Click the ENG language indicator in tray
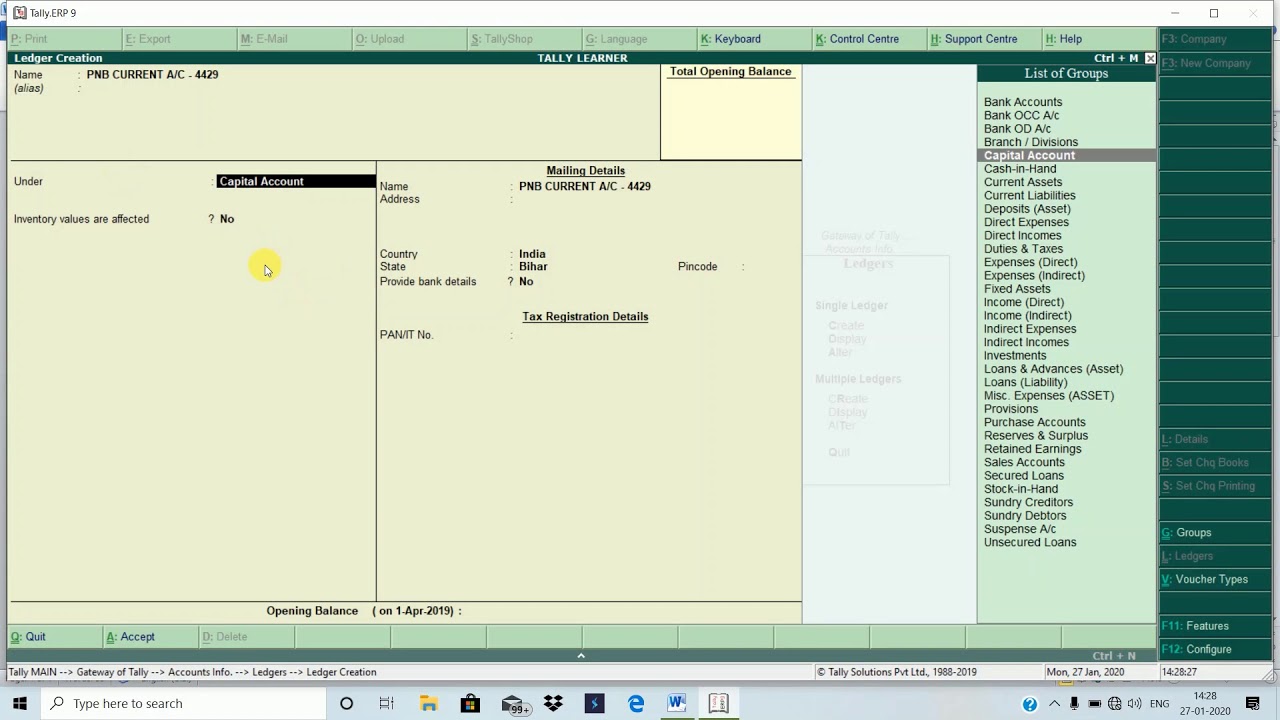This screenshot has width=1280, height=720. pos(1160,704)
